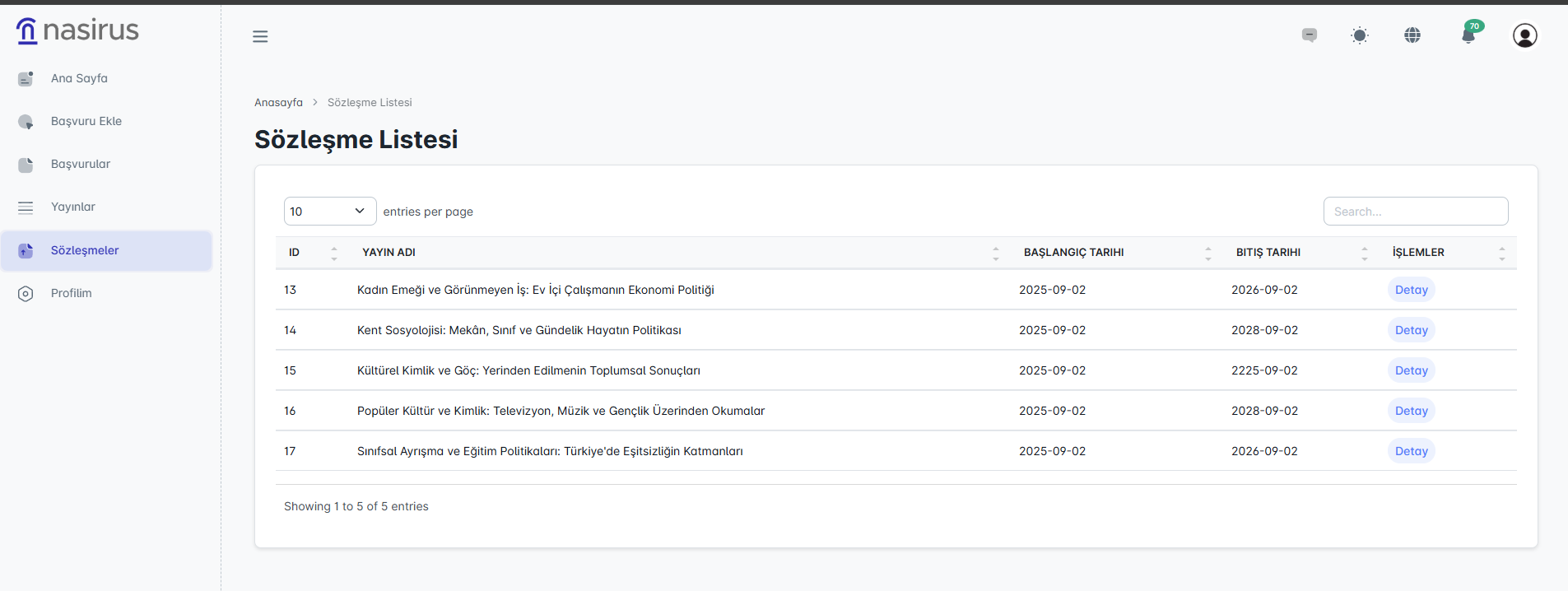This screenshot has width=1568, height=591.
Task: Click the hamburger menu icon
Action: click(x=260, y=36)
